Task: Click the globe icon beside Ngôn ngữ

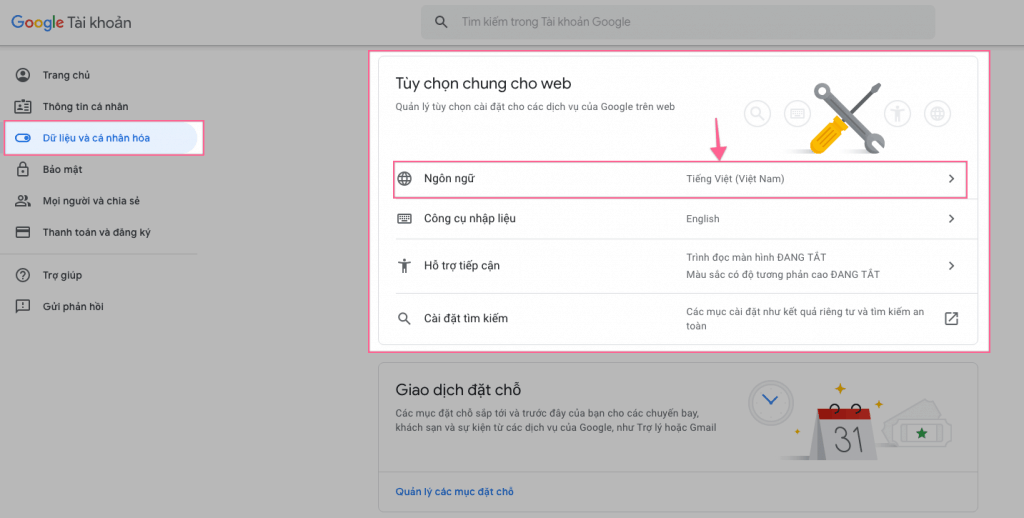Action: pyautogui.click(x=404, y=179)
